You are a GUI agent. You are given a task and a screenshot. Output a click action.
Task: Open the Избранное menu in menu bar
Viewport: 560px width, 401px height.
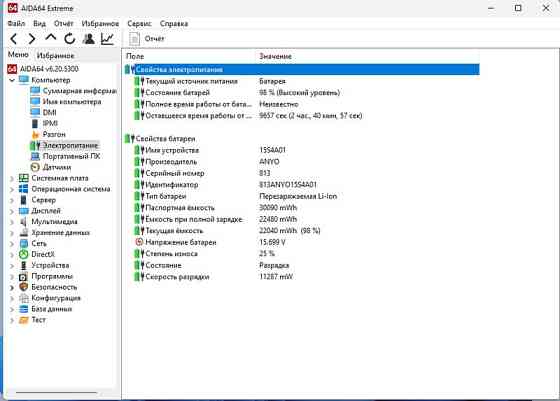point(100,24)
